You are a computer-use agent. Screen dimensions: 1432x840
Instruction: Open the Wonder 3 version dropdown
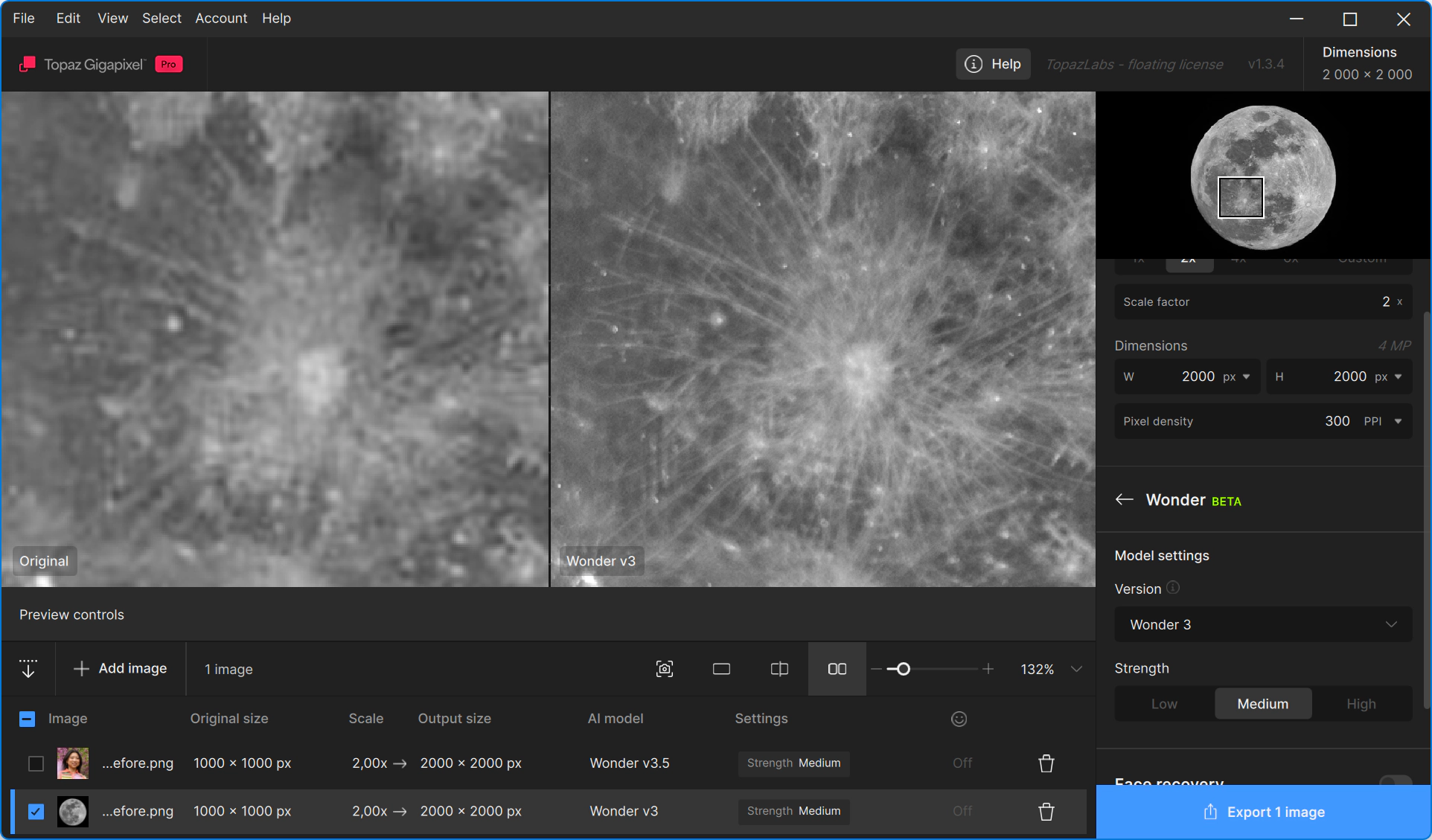click(1263, 624)
